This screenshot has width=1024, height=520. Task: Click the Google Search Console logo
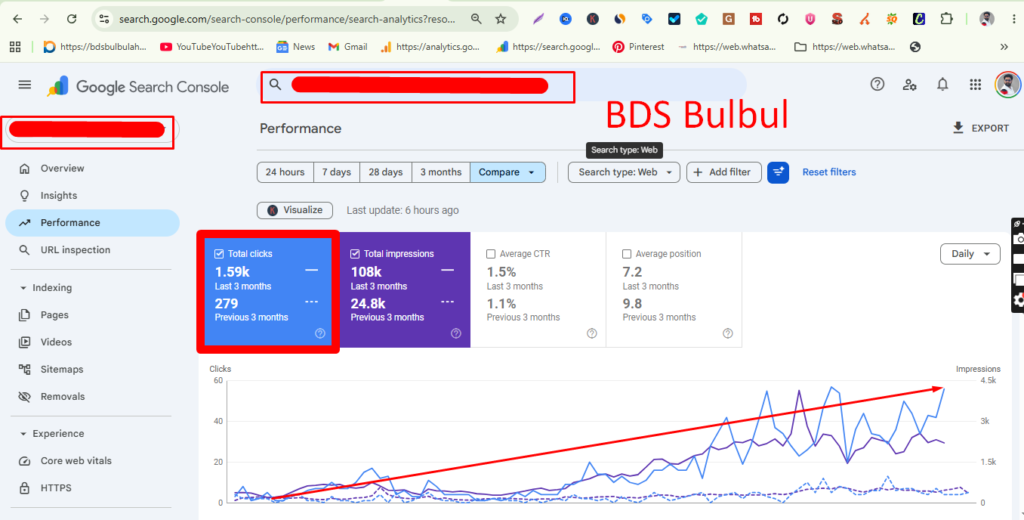[x=138, y=87]
